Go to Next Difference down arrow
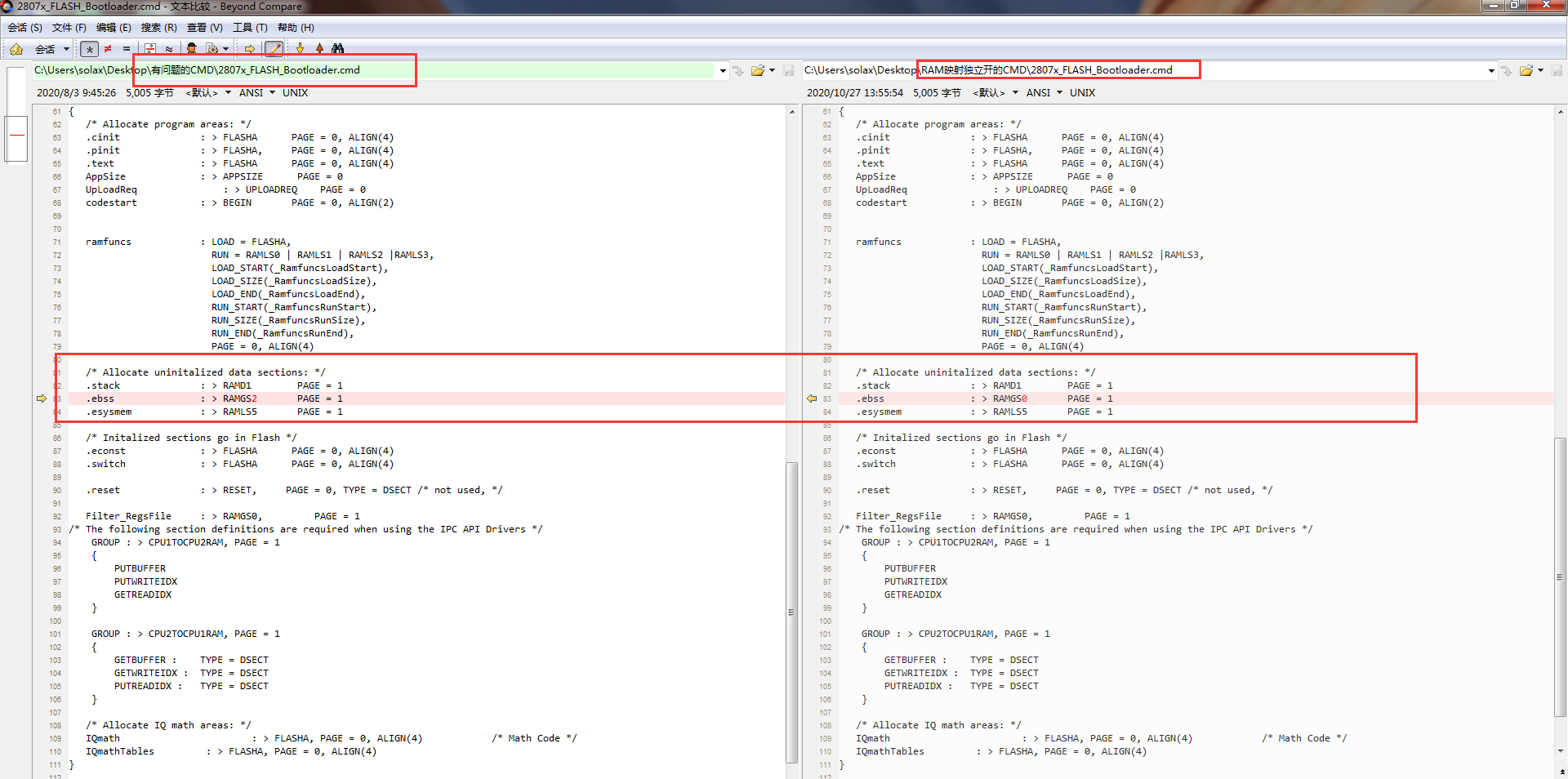Screen dimensions: 1568x779 [x=300, y=49]
